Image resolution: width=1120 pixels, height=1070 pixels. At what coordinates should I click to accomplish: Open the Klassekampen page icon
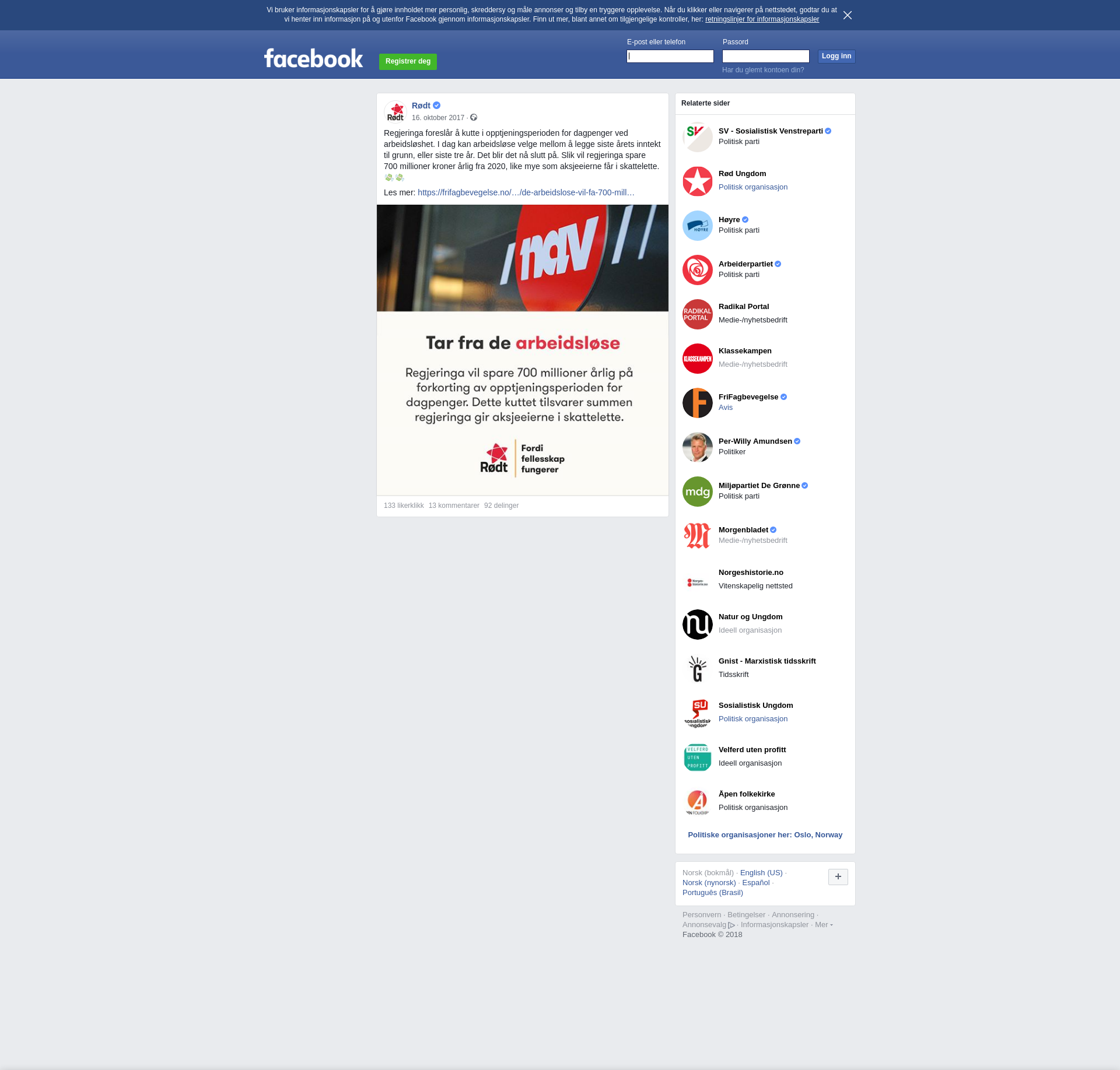click(x=698, y=359)
